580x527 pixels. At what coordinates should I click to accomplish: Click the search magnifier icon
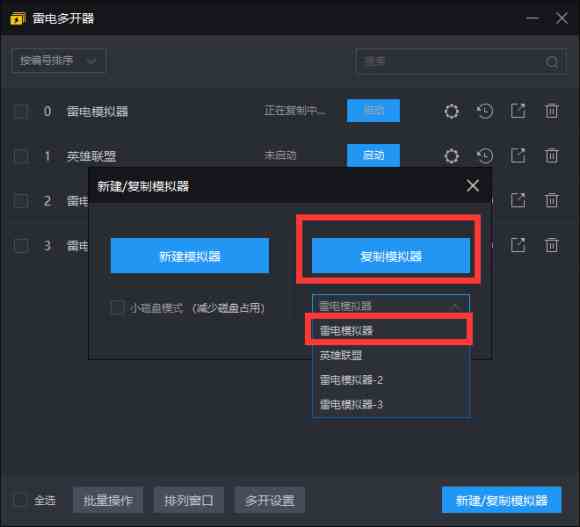click(552, 62)
